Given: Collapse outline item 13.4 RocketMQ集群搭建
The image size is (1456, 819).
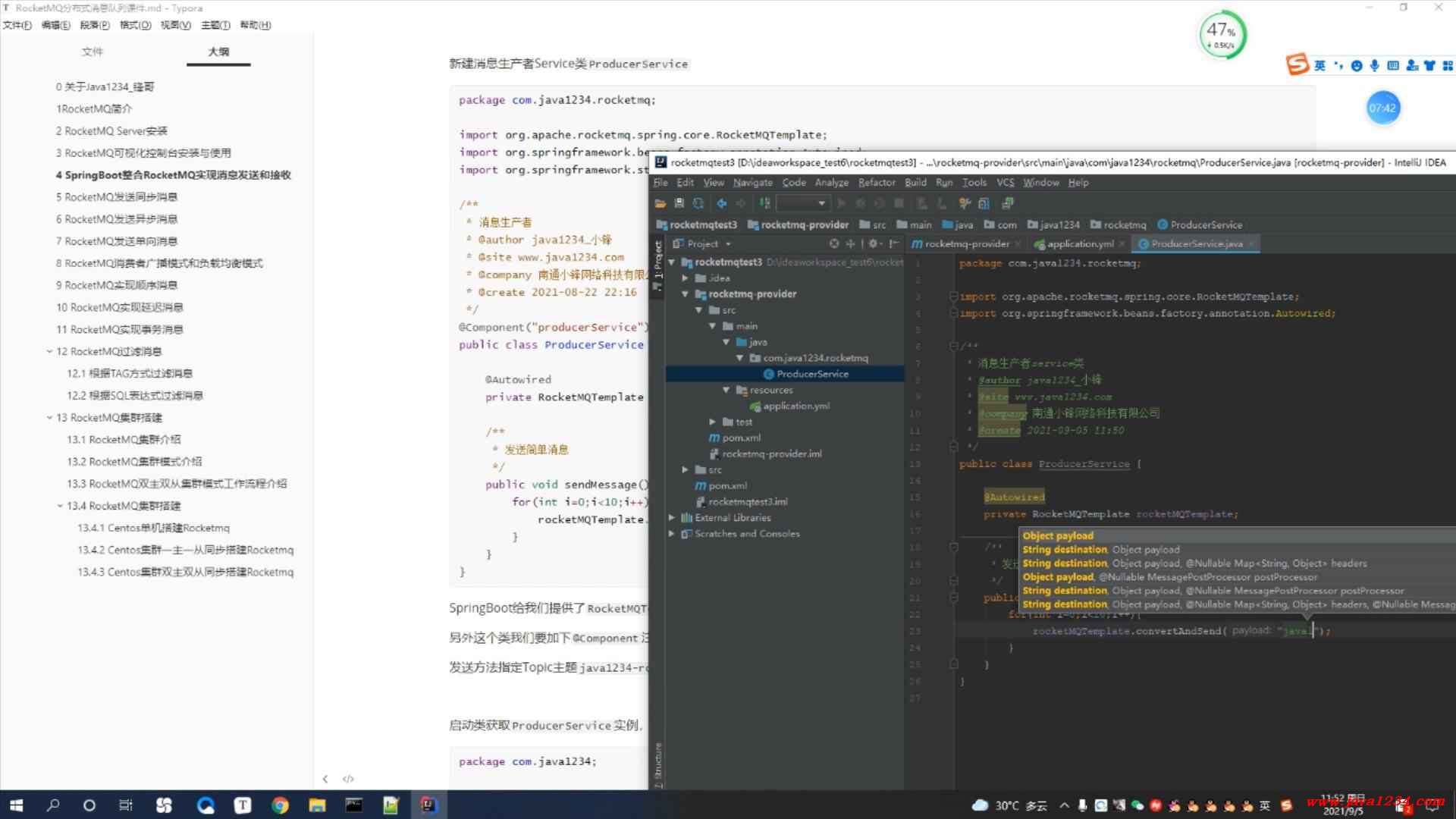Looking at the screenshot, I should 60,505.
